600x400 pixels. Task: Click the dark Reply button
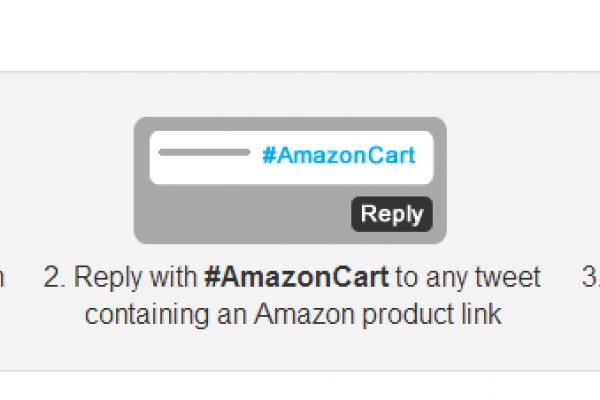392,214
